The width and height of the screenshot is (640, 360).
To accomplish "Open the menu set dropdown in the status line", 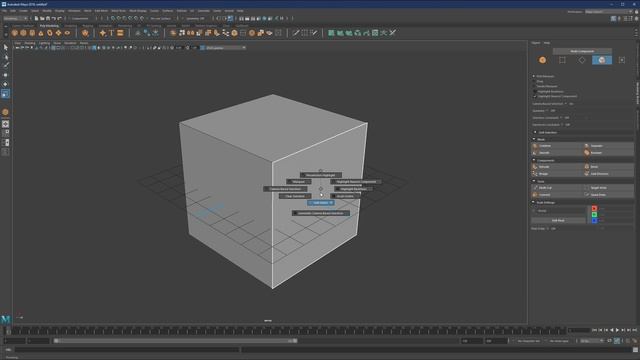I will [16, 18].
